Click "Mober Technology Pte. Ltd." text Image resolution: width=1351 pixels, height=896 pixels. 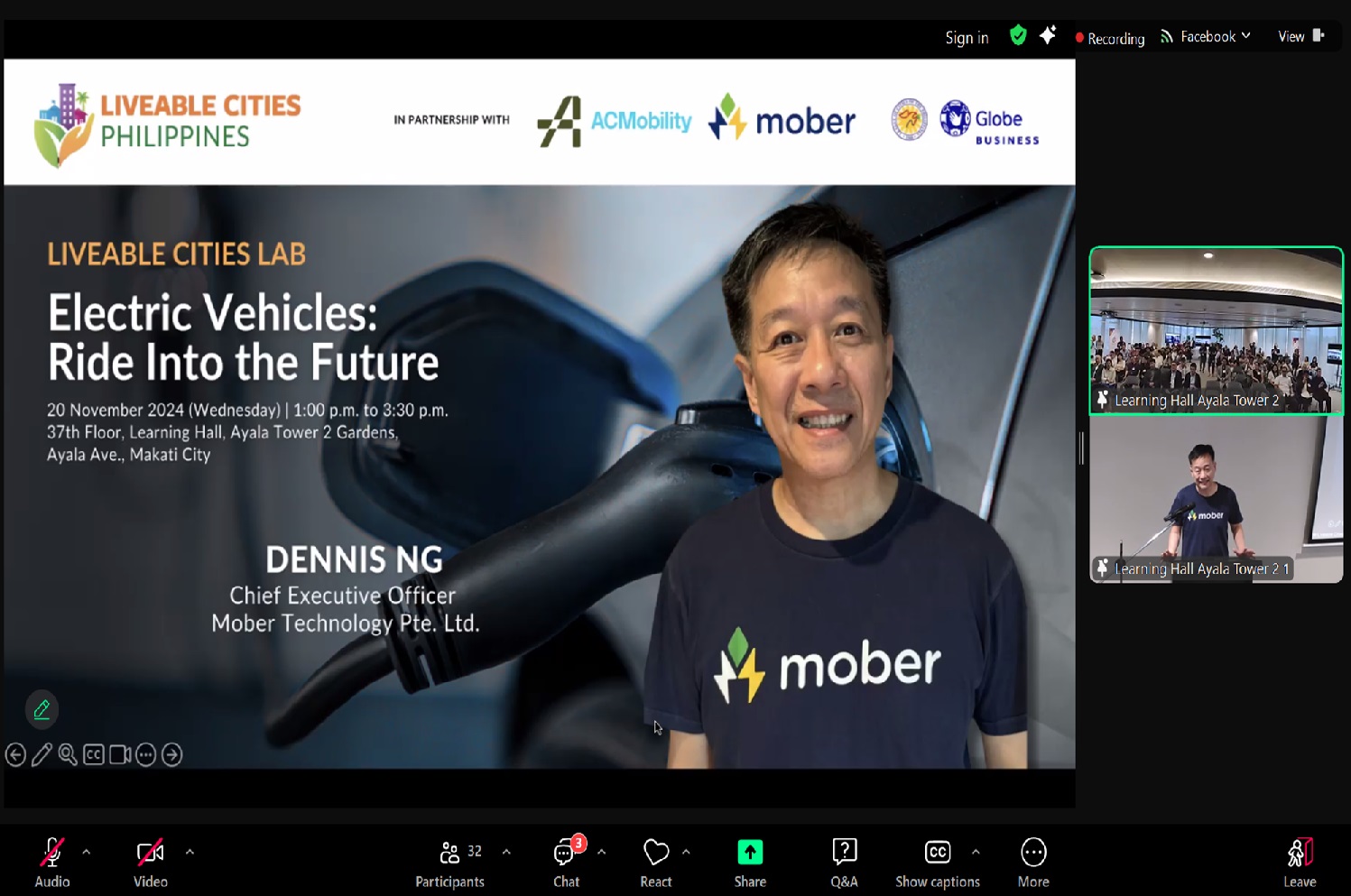click(346, 624)
